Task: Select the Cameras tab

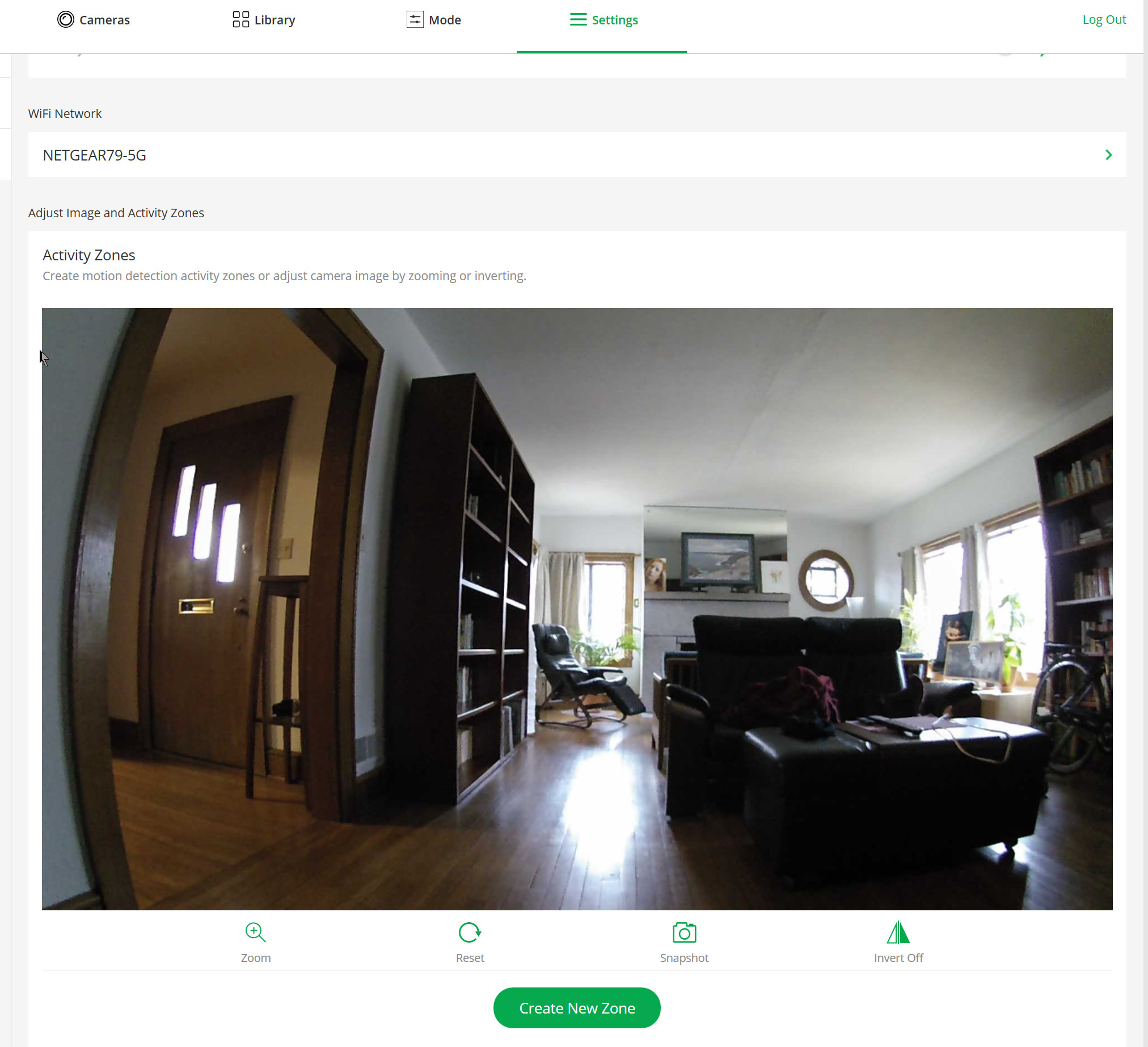Action: [x=94, y=19]
